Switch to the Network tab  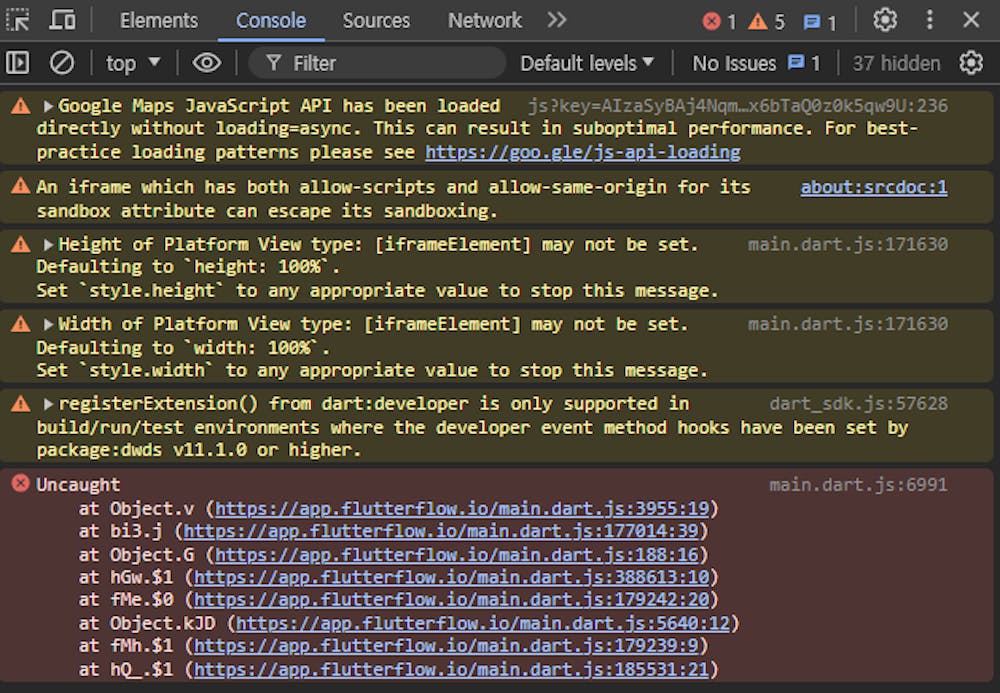pos(484,20)
